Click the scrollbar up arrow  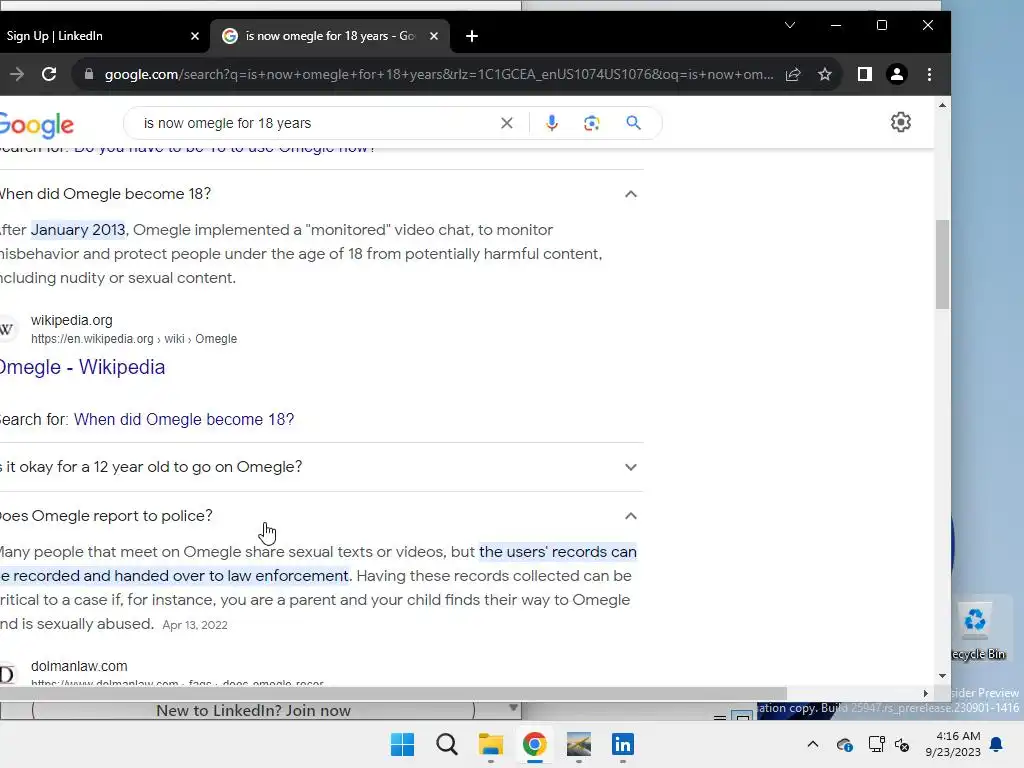point(942,105)
